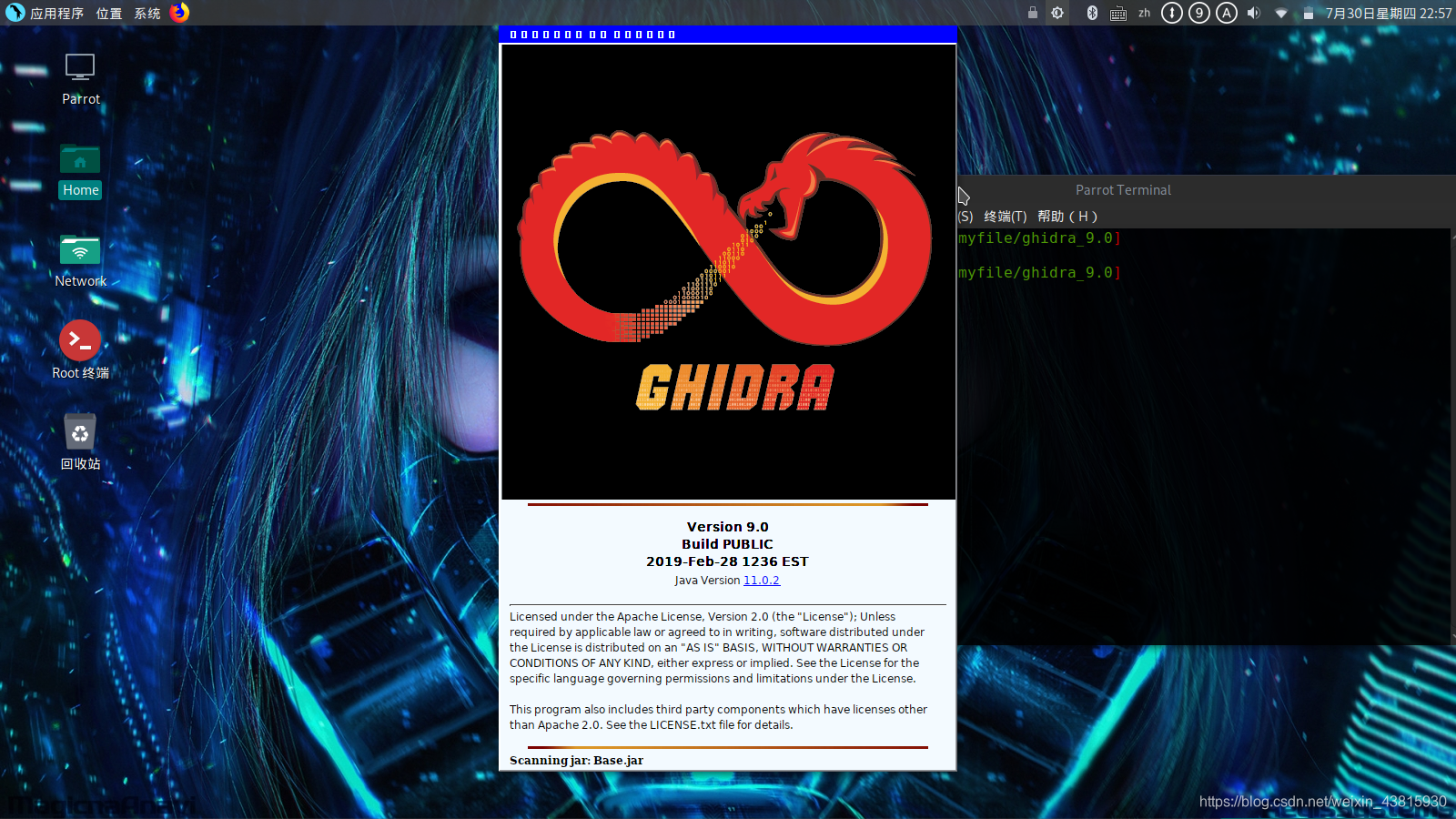Open the 位置 places menu

[x=109, y=13]
